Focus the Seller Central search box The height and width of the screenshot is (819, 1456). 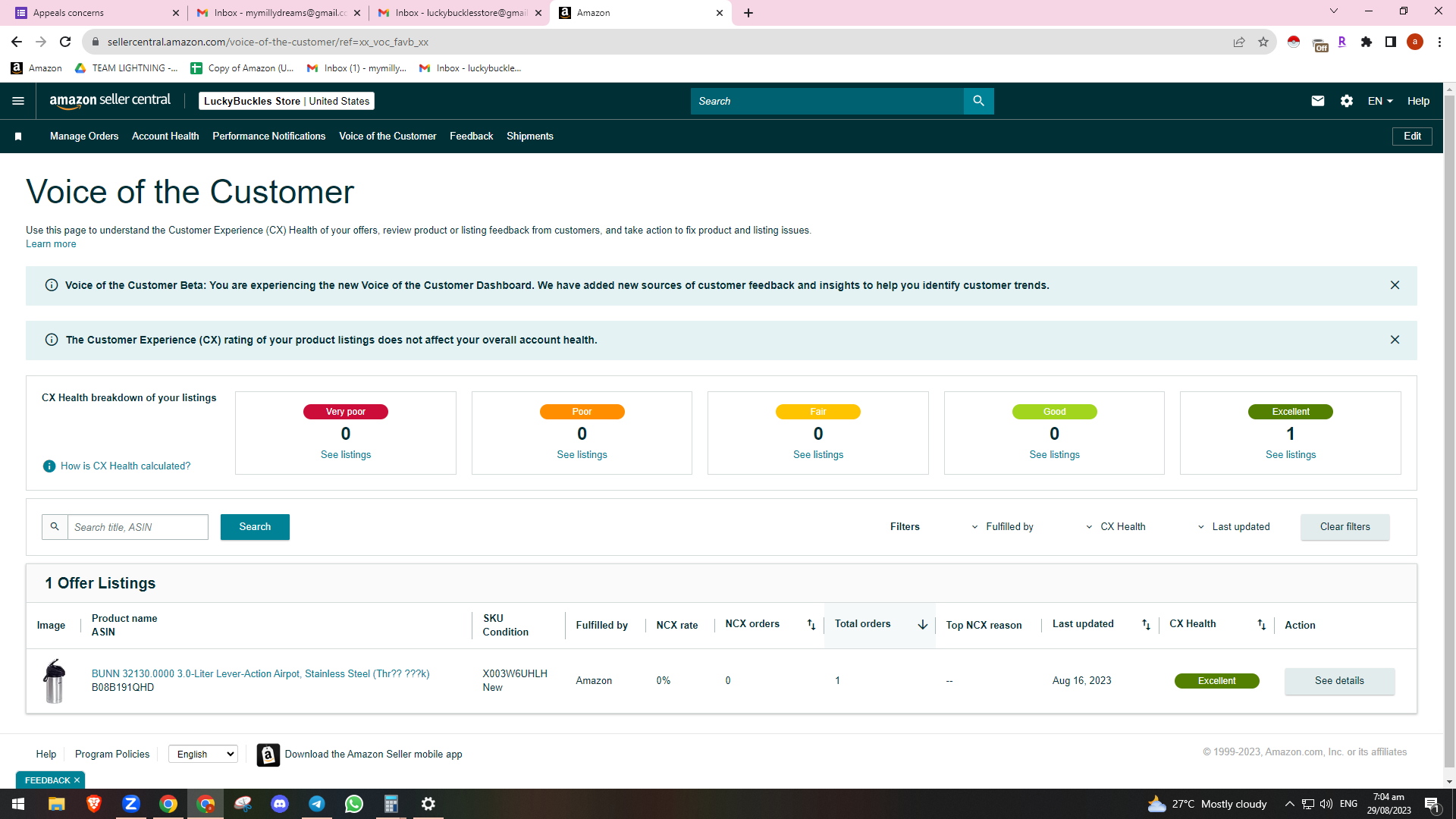(x=827, y=101)
